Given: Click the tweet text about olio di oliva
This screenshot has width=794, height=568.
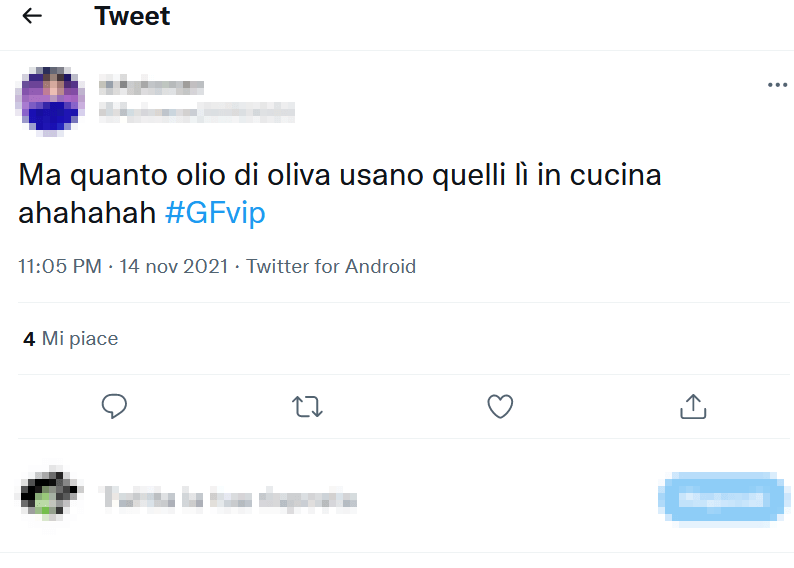Looking at the screenshot, I should [340, 176].
